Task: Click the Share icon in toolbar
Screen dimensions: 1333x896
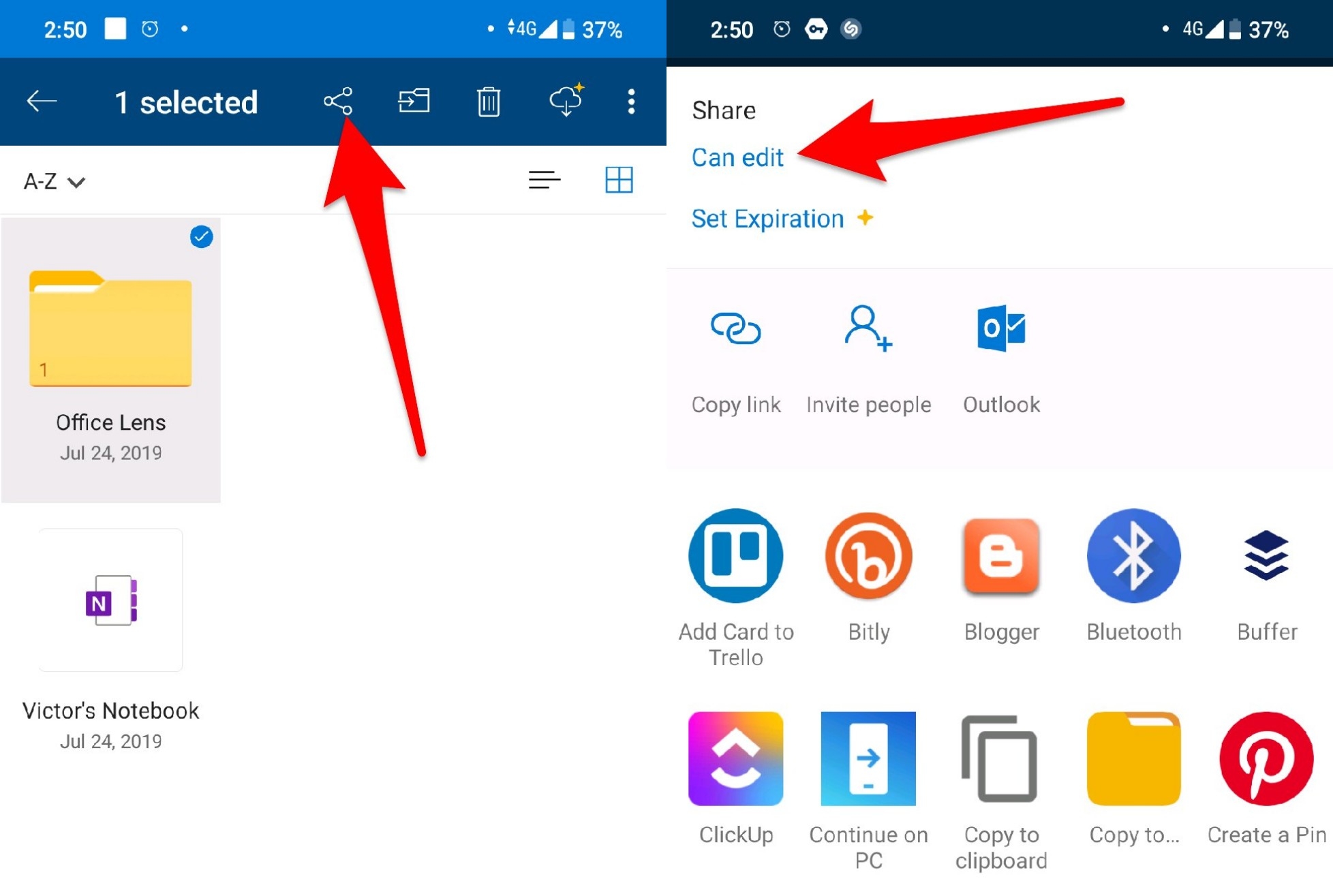Action: 337,100
